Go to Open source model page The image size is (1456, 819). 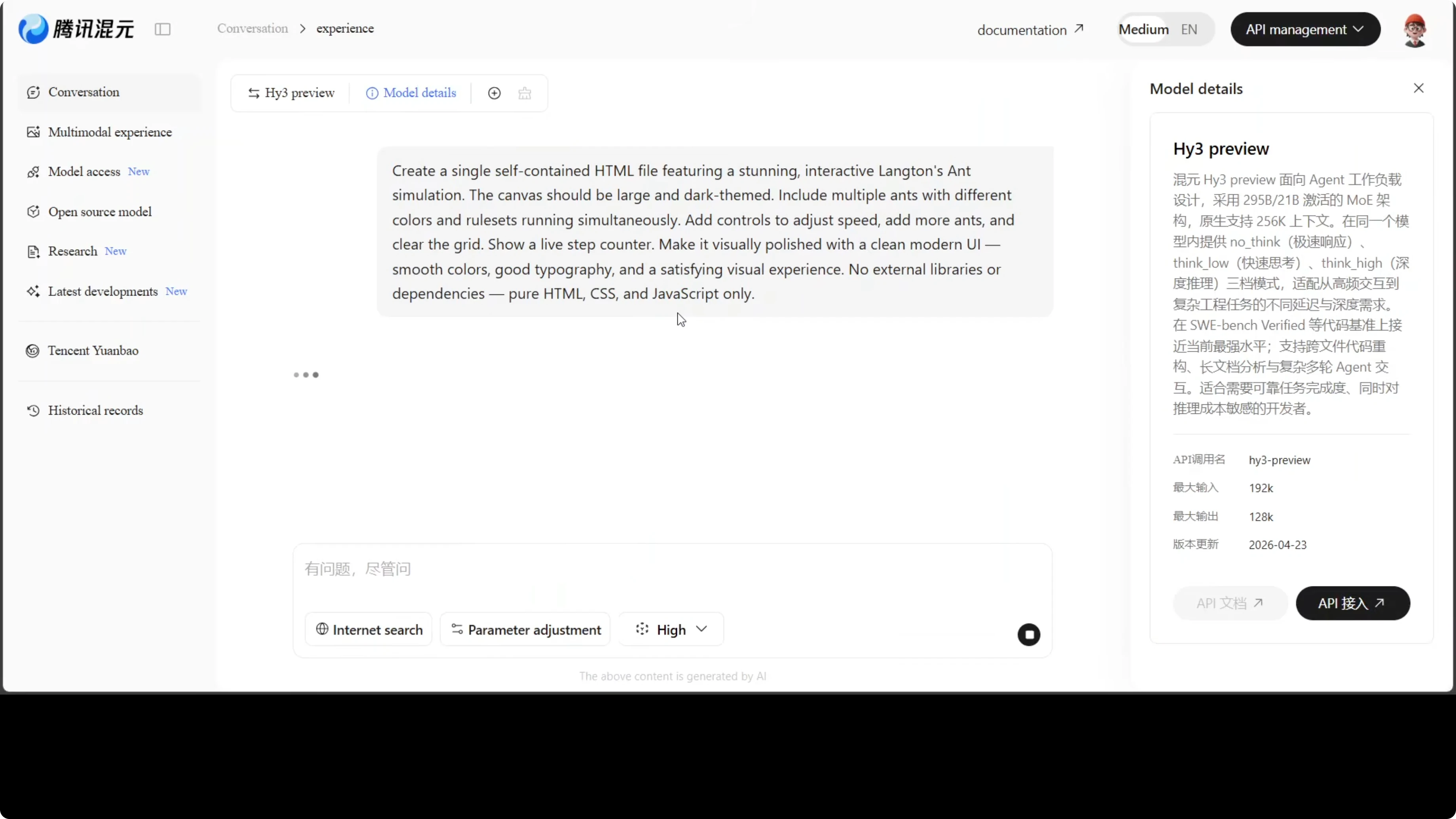click(x=99, y=212)
